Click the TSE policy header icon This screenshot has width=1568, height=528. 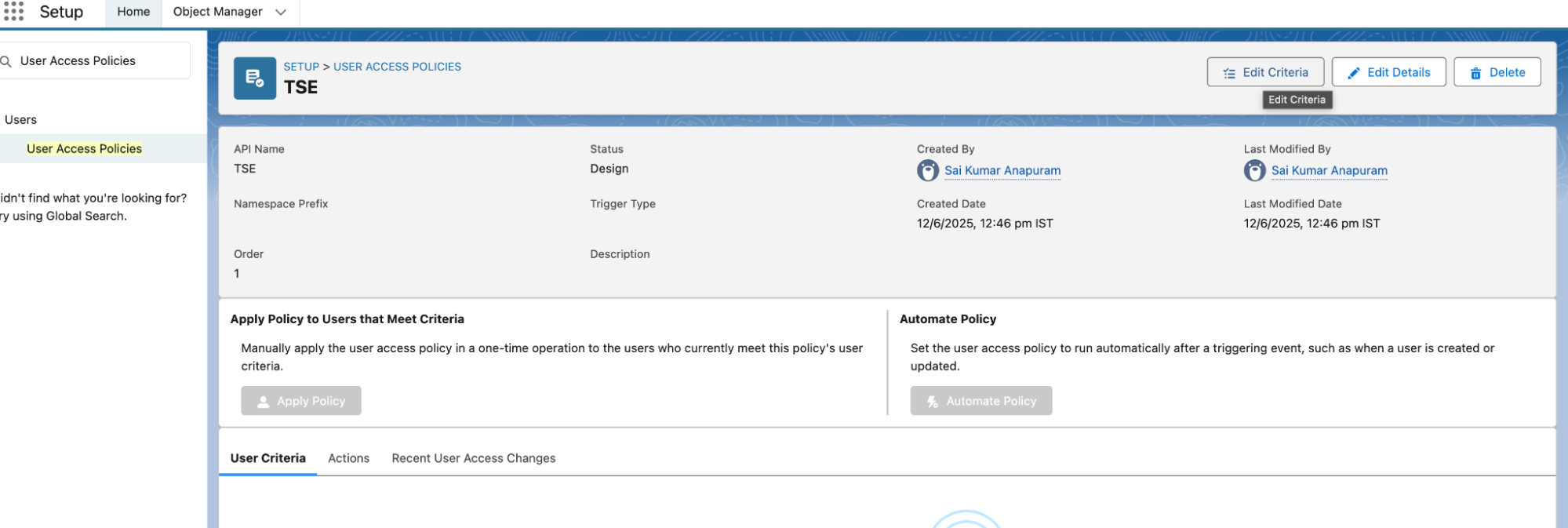pos(254,78)
